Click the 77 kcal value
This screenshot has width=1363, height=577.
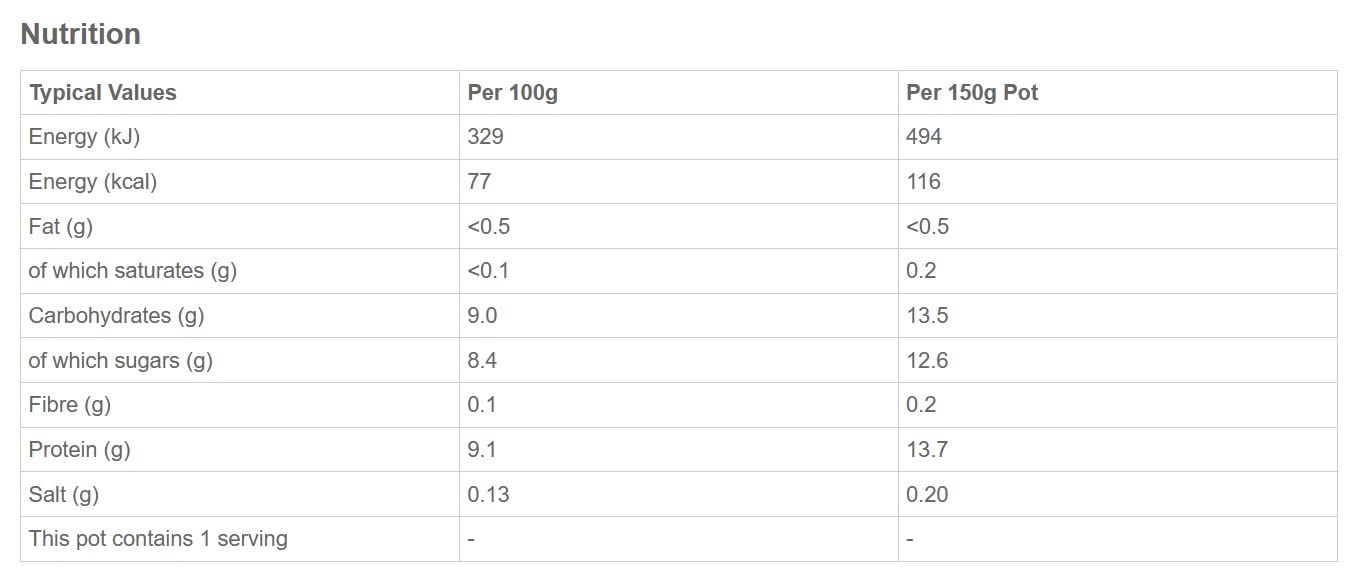click(479, 182)
